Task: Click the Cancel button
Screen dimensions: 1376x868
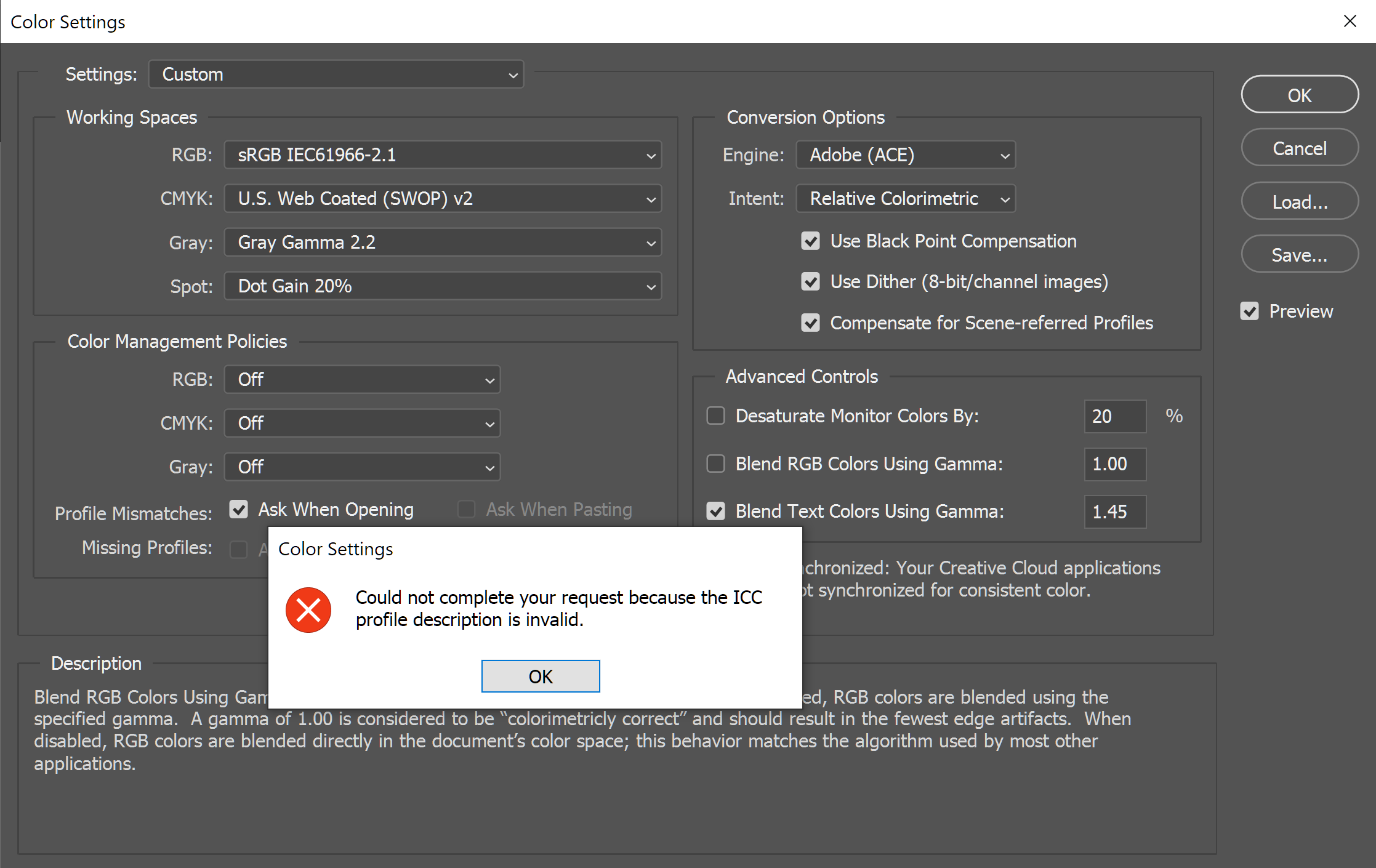Action: 1299,148
